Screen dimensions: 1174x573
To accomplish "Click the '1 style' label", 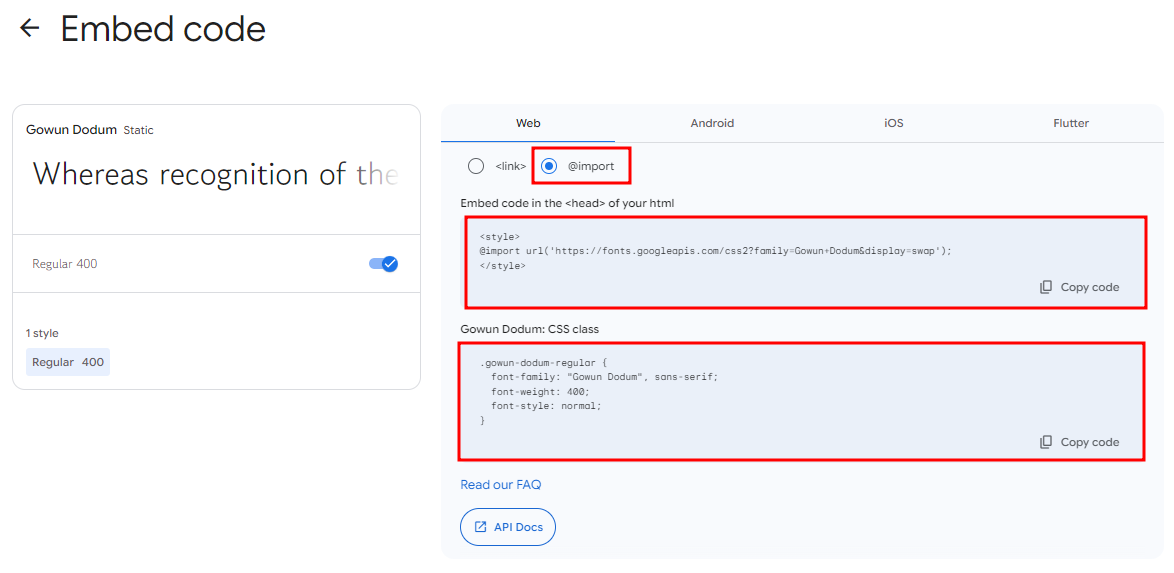I will pyautogui.click(x=42, y=333).
